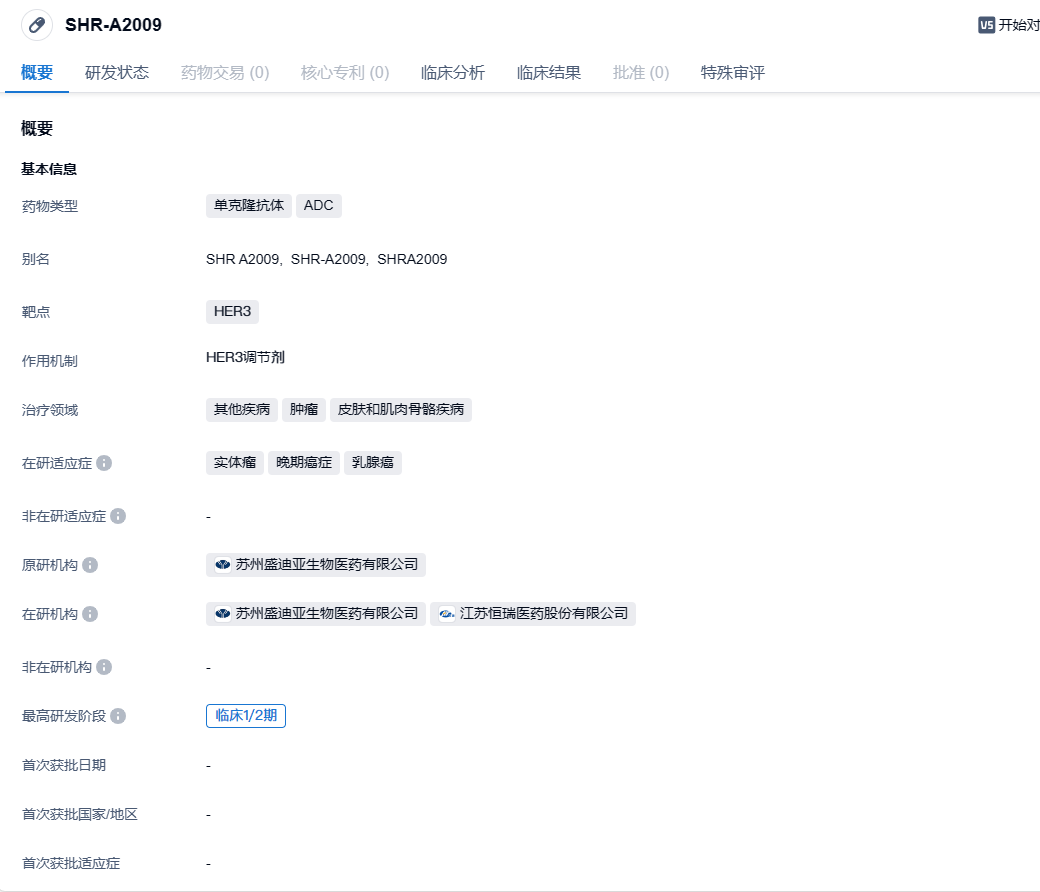Click the VS compare icon at top right
The image size is (1040, 892).
pos(986,25)
